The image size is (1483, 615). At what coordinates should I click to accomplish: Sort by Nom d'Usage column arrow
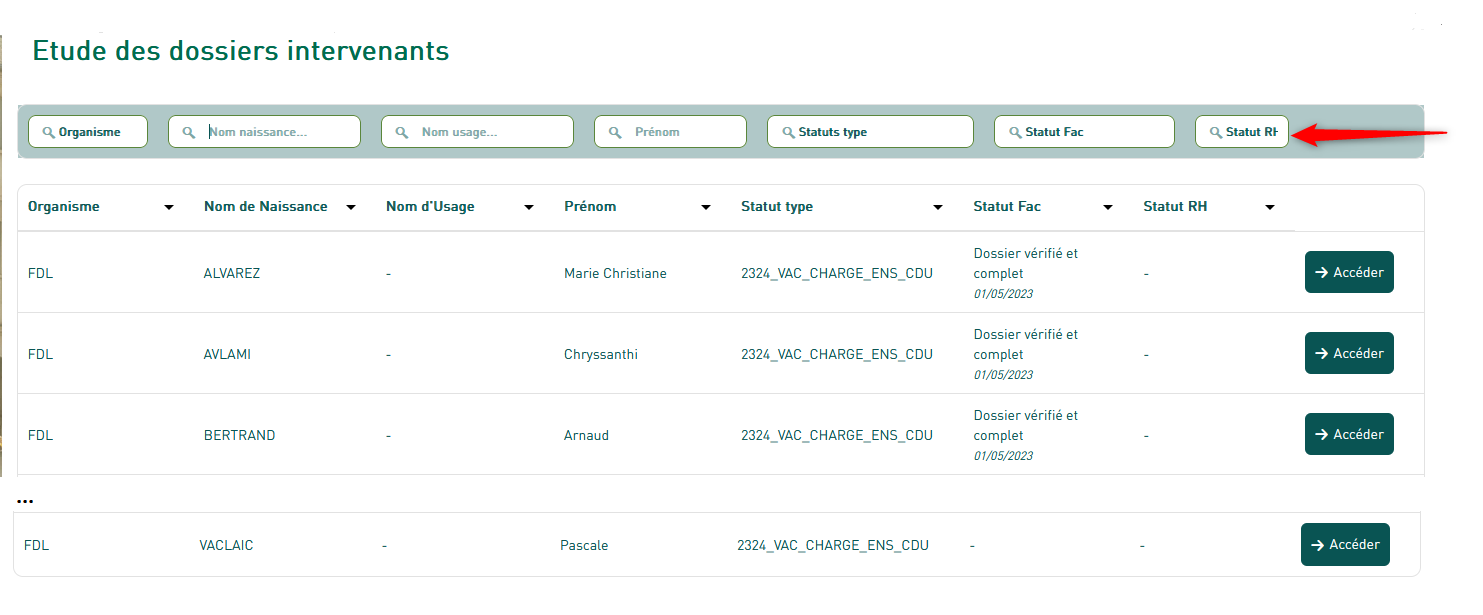(x=529, y=208)
